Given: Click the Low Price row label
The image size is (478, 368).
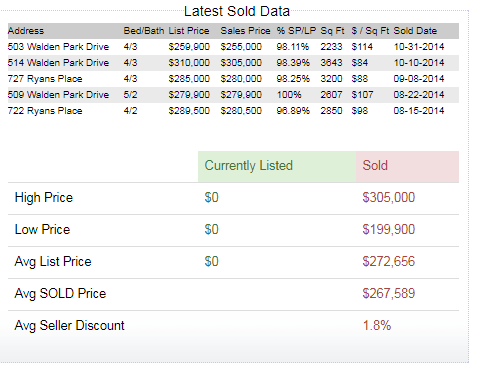Looking at the screenshot, I should pyautogui.click(x=42, y=229).
